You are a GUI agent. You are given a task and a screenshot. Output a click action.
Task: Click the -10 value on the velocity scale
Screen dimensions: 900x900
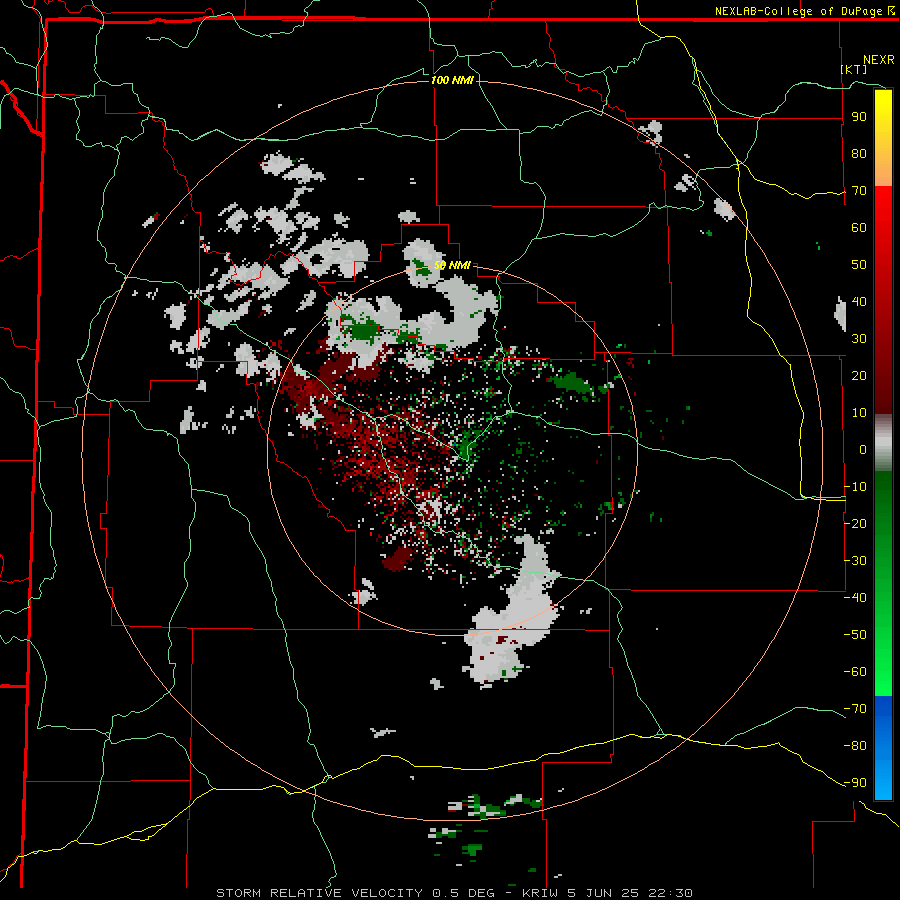tap(855, 487)
